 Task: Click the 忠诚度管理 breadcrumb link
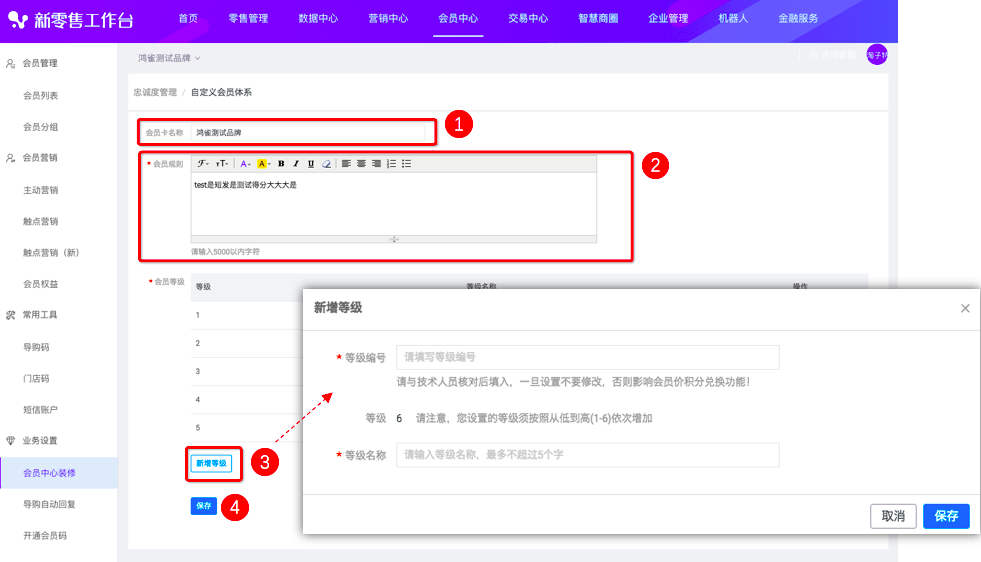point(155,92)
